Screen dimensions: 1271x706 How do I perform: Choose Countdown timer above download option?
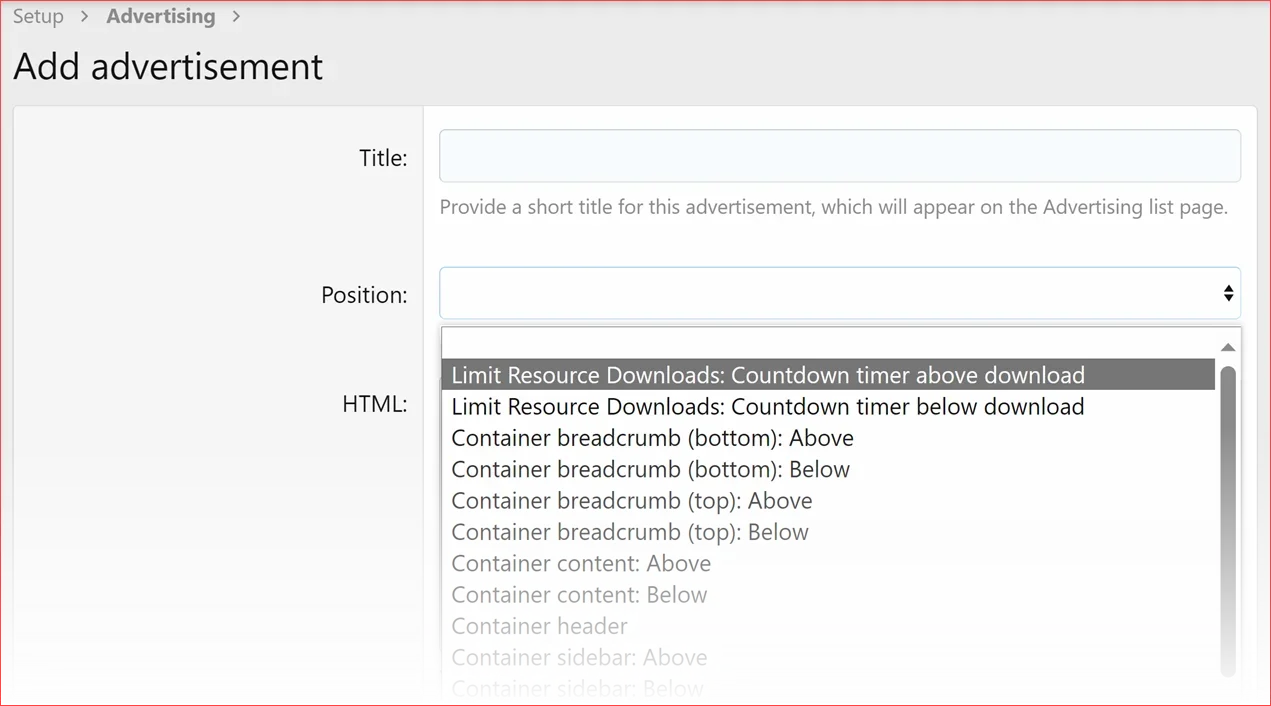[768, 375]
